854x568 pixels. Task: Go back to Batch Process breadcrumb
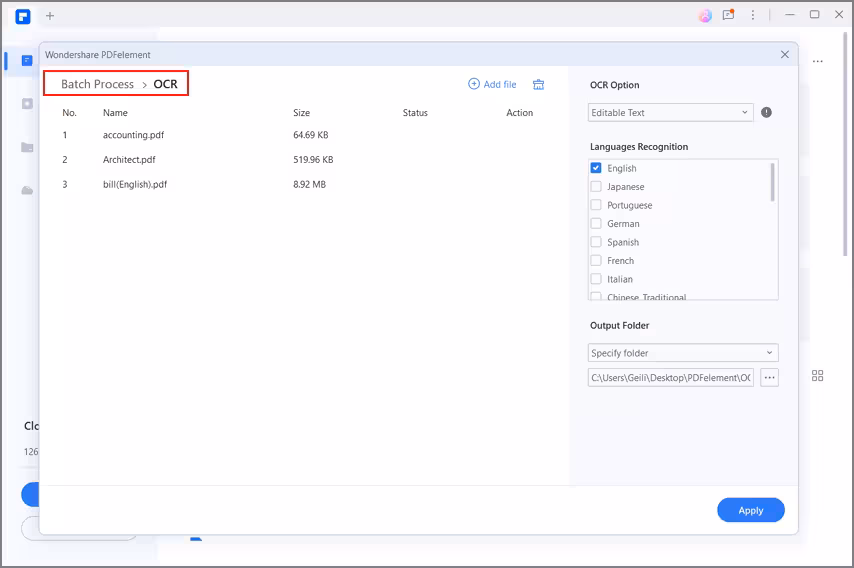coord(97,84)
